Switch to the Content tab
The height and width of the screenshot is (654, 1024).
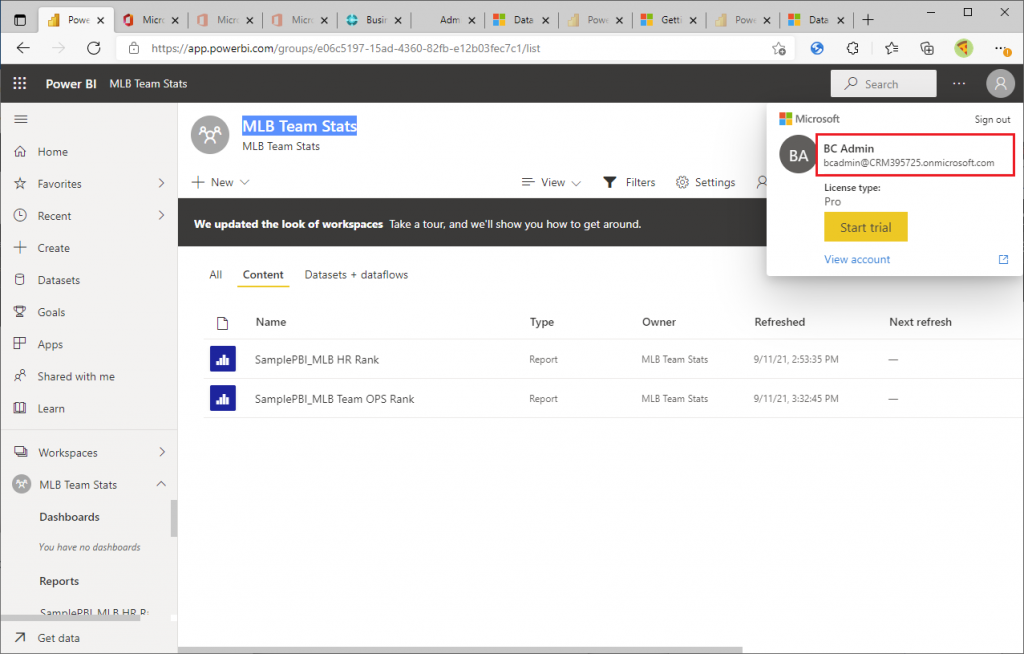(263, 275)
